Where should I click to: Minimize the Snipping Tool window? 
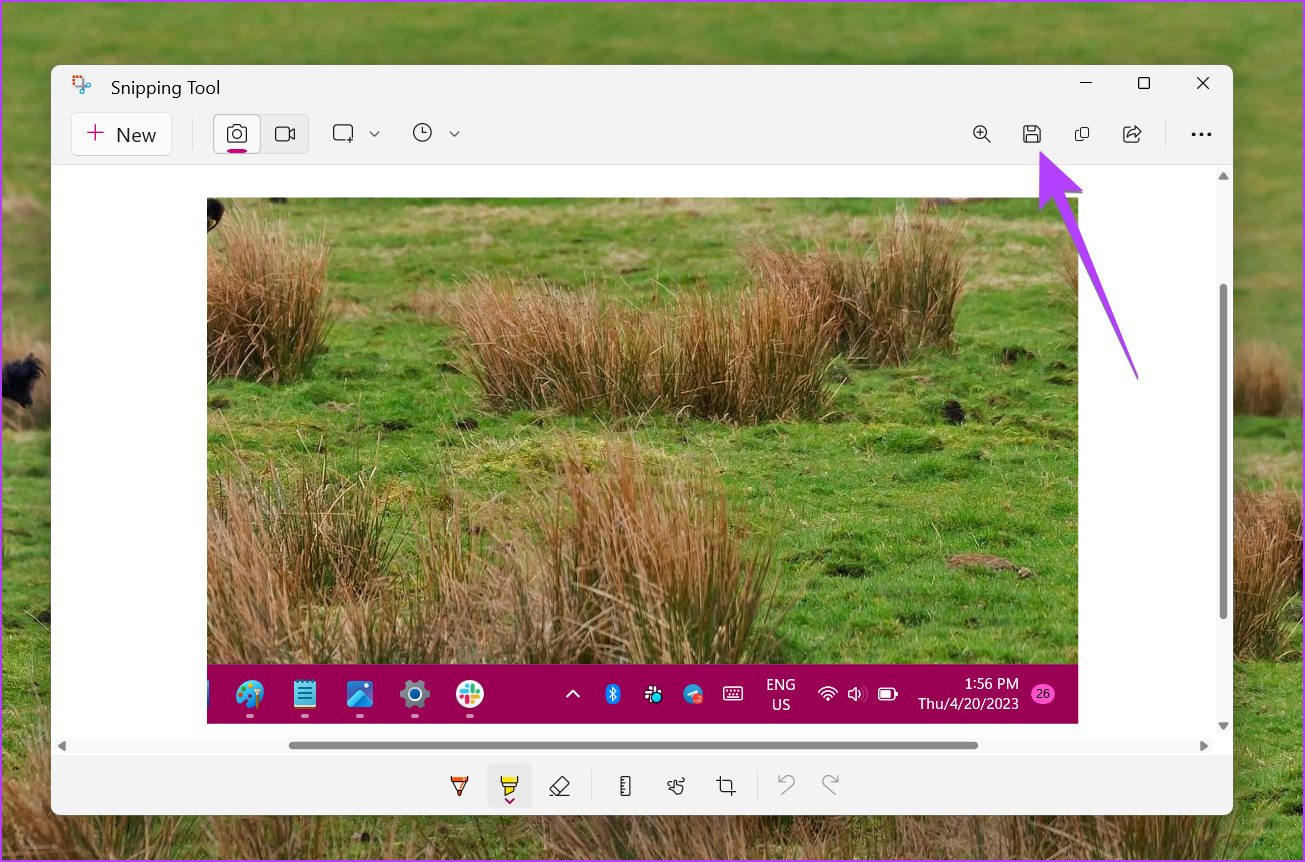click(1085, 83)
